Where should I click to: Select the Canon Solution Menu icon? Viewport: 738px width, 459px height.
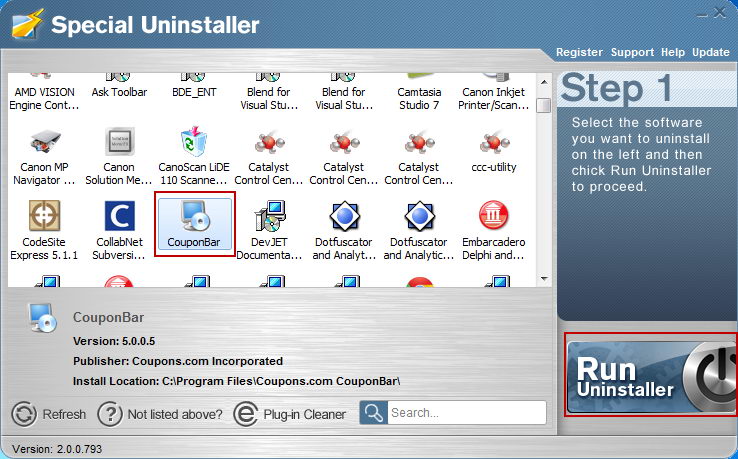(x=119, y=141)
